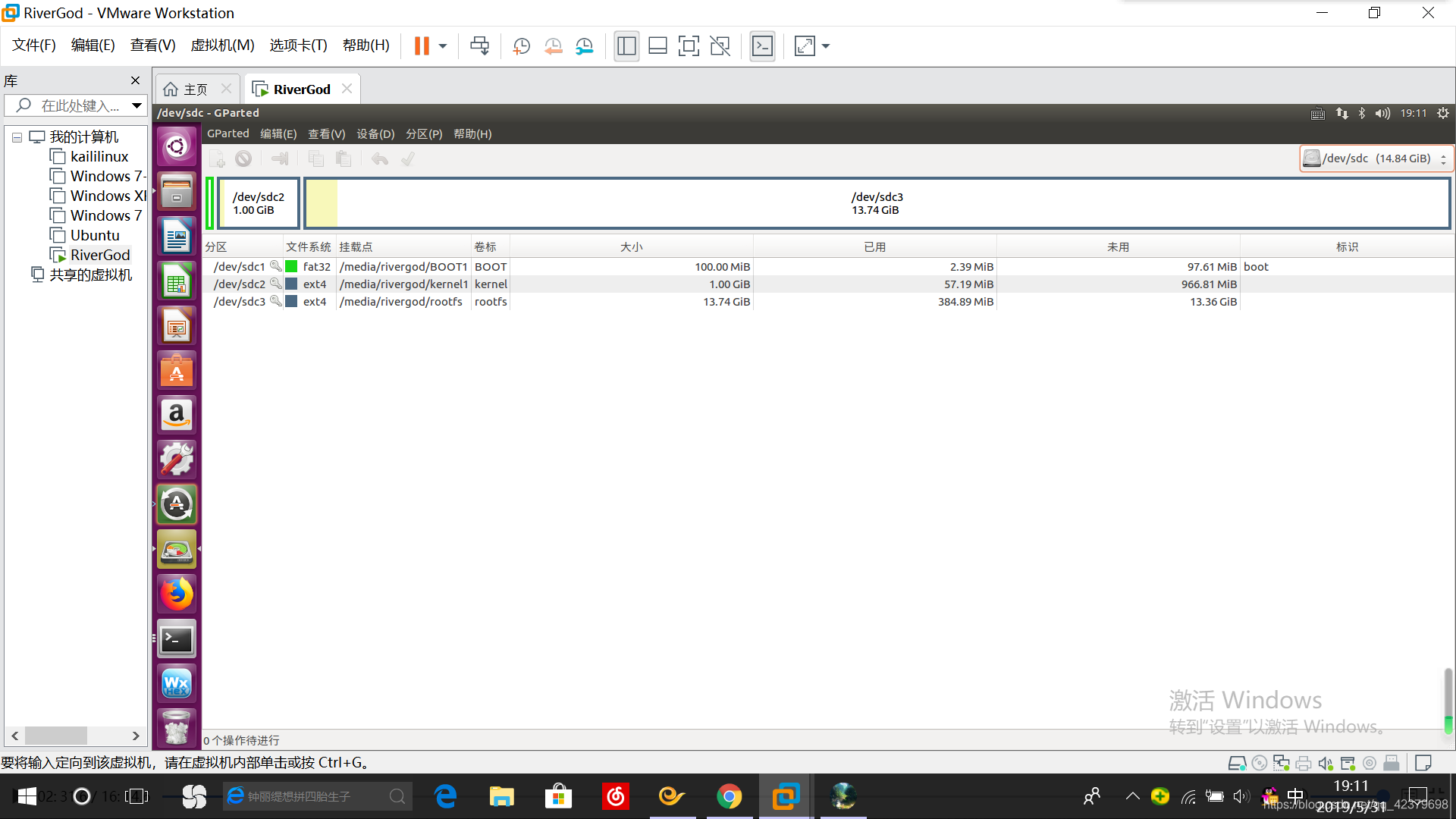Select the /dev/sdc1 fat32 row
Viewport: 1456px width, 819px height.
(828, 267)
